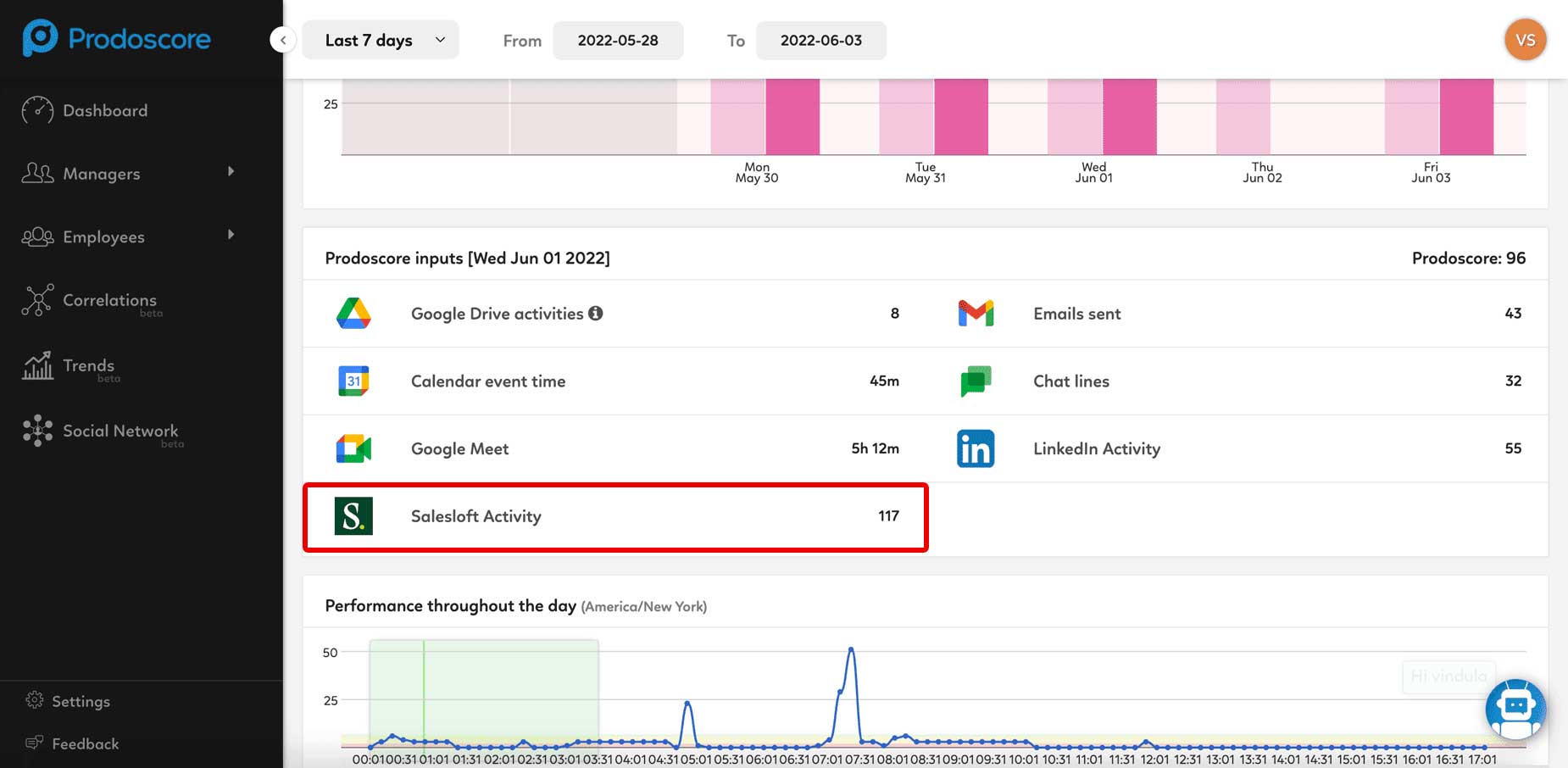This screenshot has width=1568, height=768.
Task: Click the Salesloft Activity label
Action: point(476,516)
